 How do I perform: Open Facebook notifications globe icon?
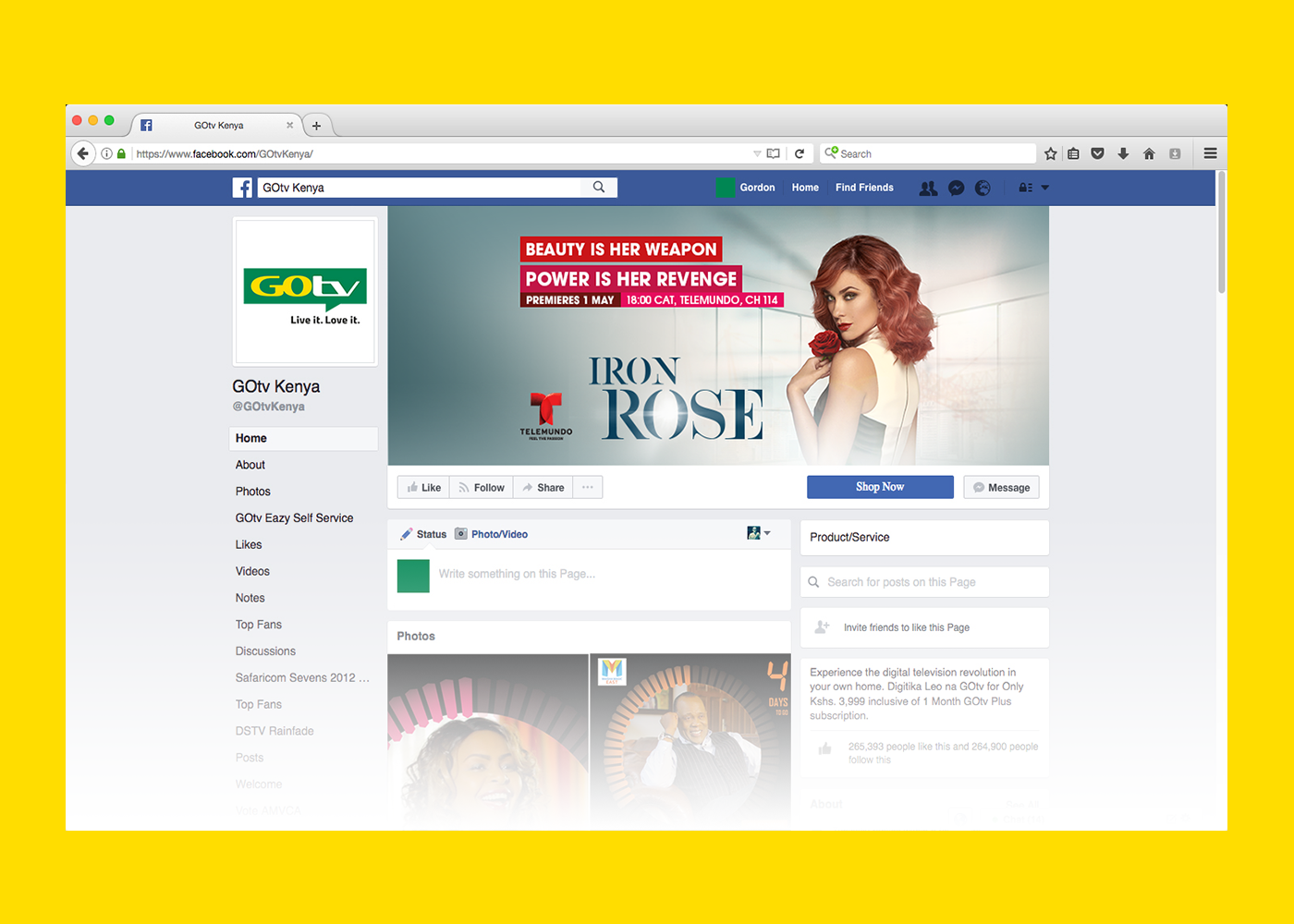point(983,188)
